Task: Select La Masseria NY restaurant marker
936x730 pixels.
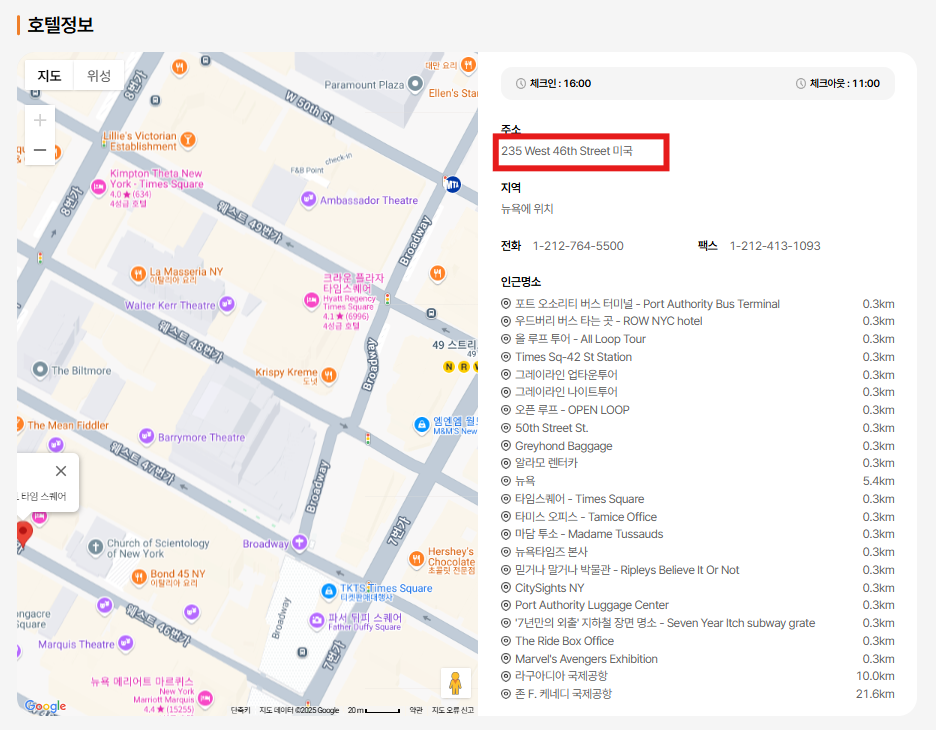Action: [x=138, y=274]
